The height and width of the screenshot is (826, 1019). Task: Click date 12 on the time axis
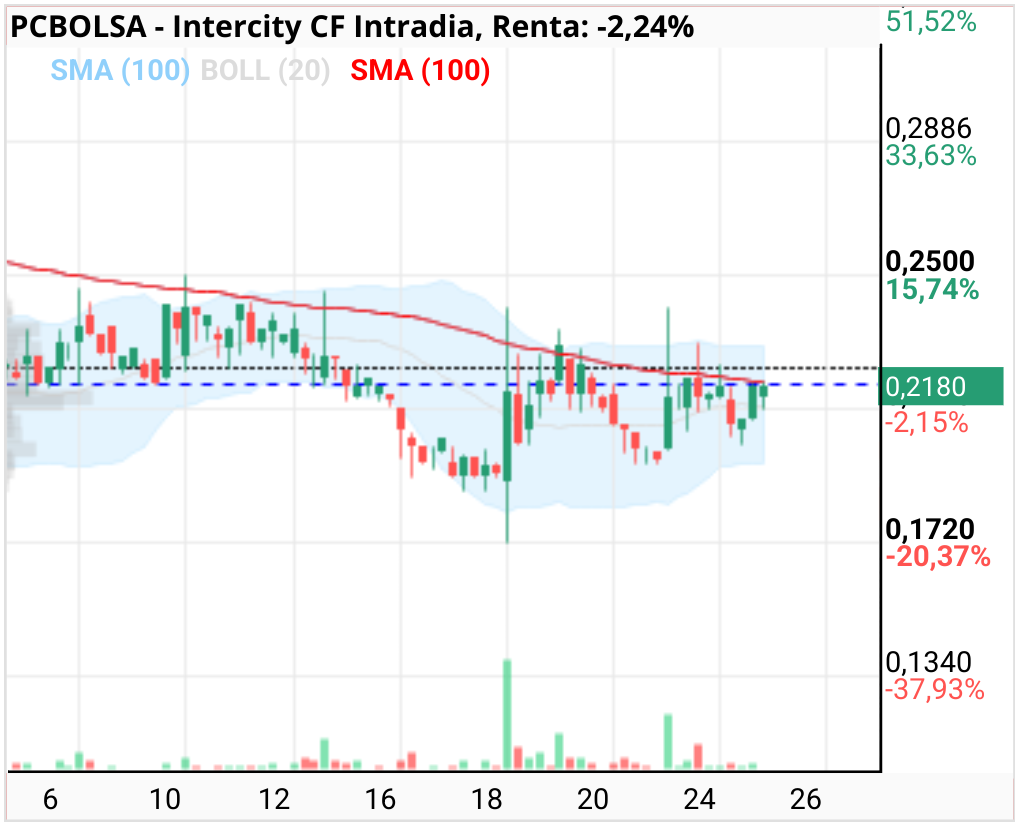point(274,799)
